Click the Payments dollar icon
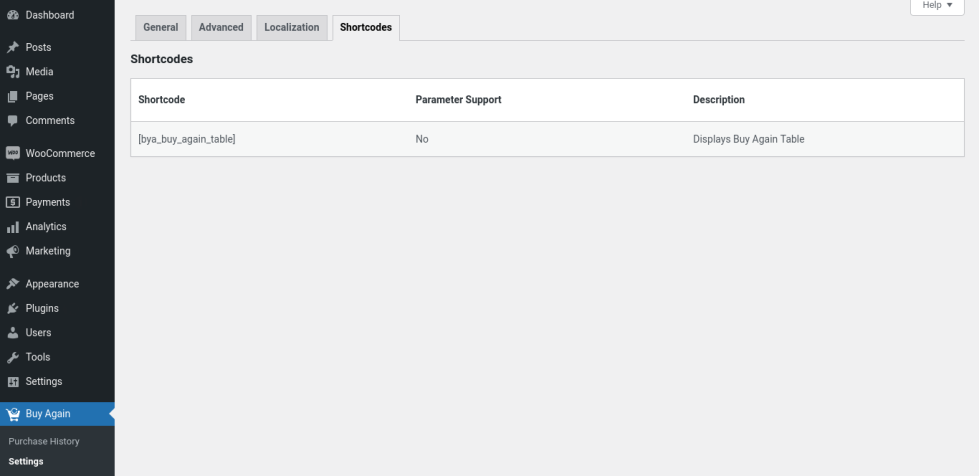 [13, 202]
